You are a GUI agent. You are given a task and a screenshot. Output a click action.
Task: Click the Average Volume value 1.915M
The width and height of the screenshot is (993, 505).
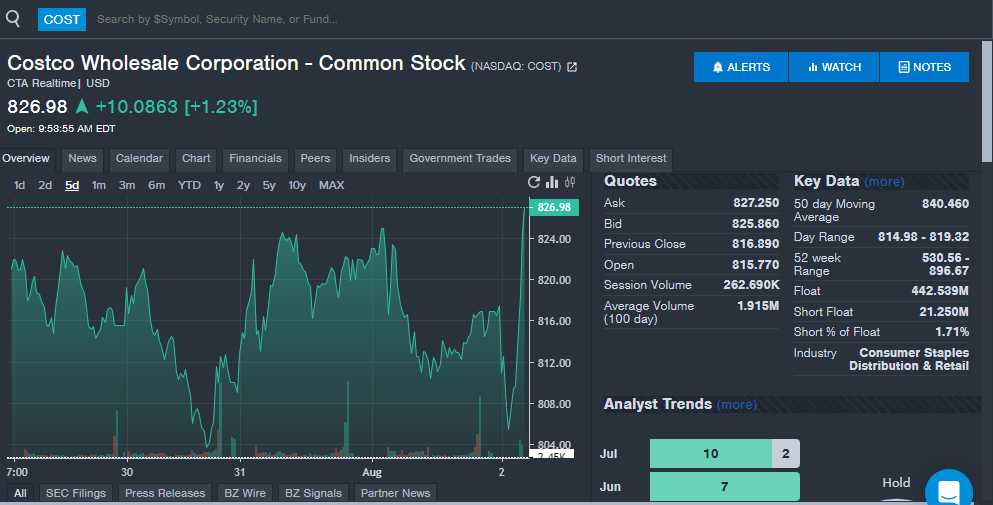pyautogui.click(x=758, y=306)
